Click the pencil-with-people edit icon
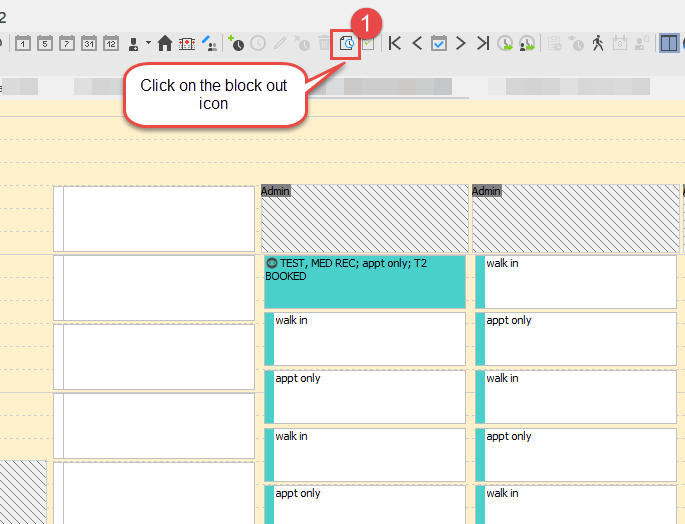The width and height of the screenshot is (685, 524). click(210, 43)
